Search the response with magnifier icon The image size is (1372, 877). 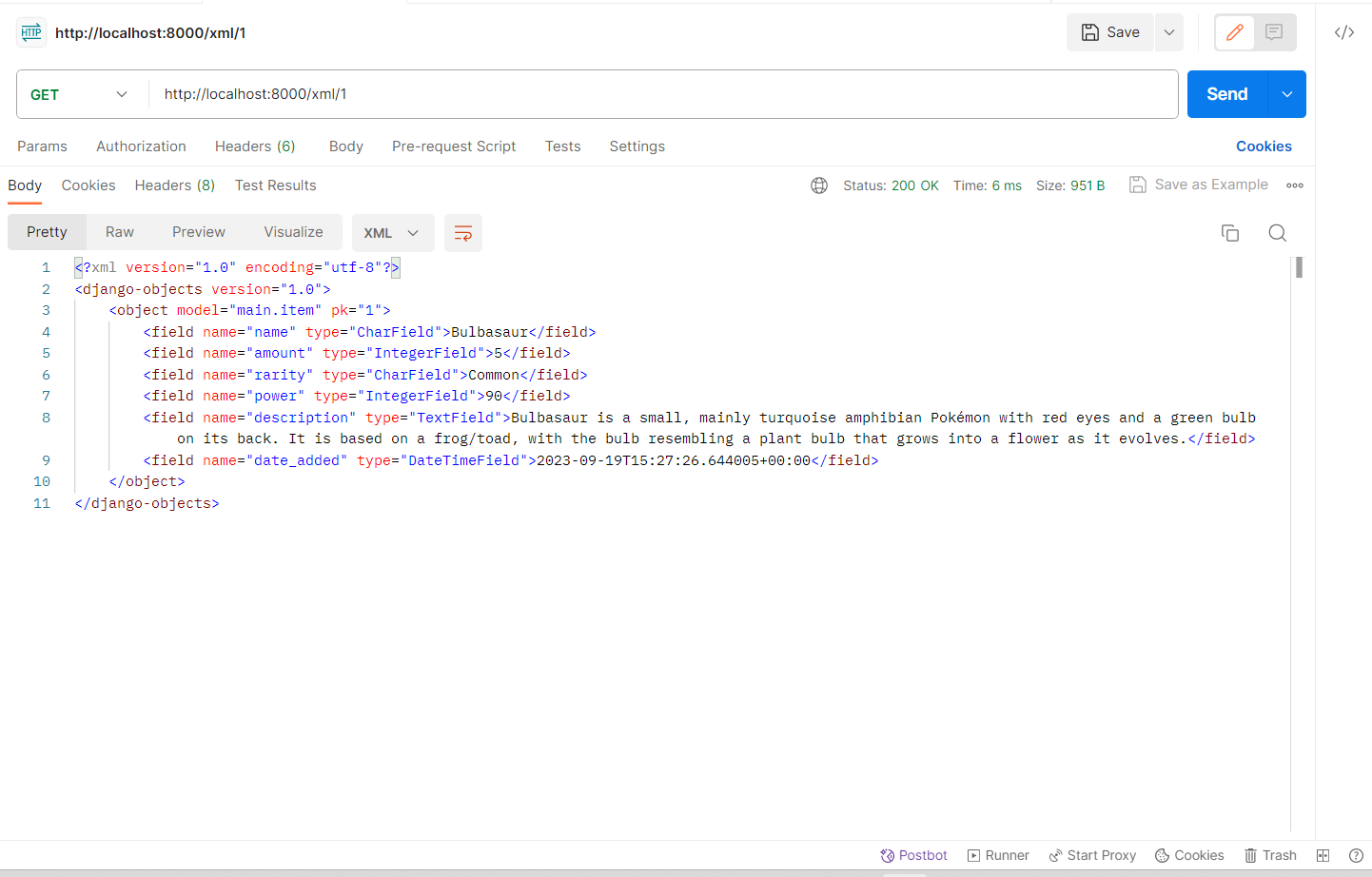[1278, 233]
